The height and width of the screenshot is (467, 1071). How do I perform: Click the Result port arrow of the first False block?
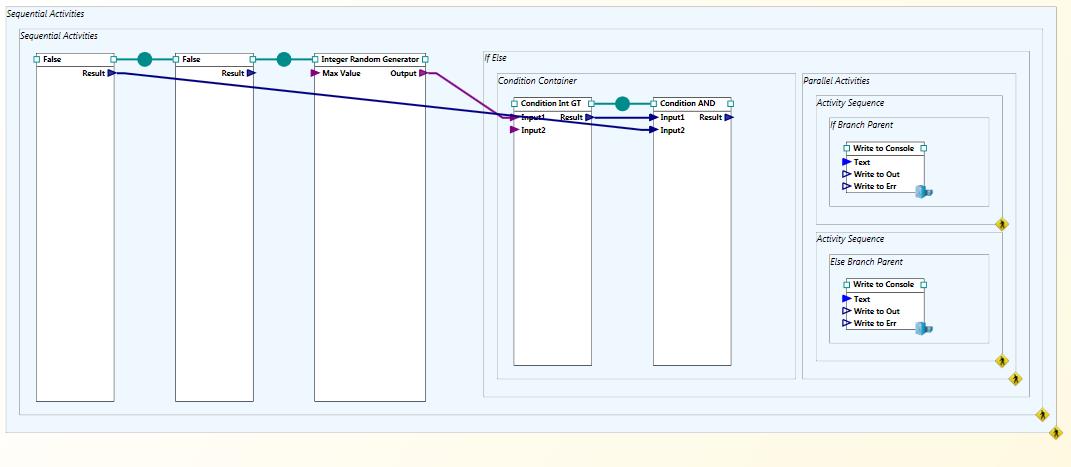112,73
